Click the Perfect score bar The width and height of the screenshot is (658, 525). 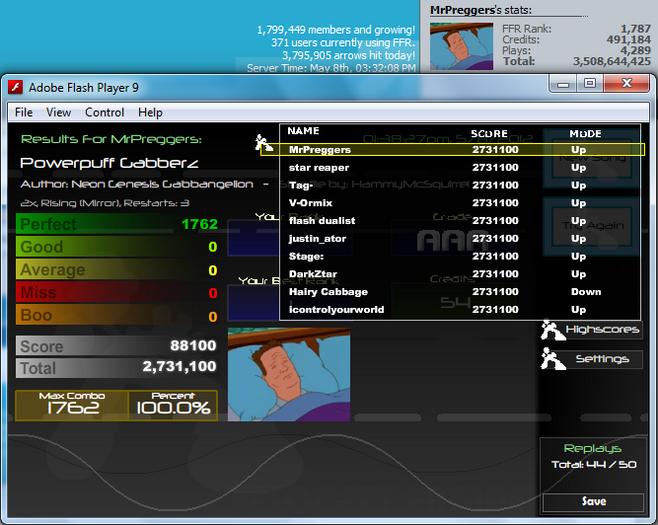(x=118, y=224)
